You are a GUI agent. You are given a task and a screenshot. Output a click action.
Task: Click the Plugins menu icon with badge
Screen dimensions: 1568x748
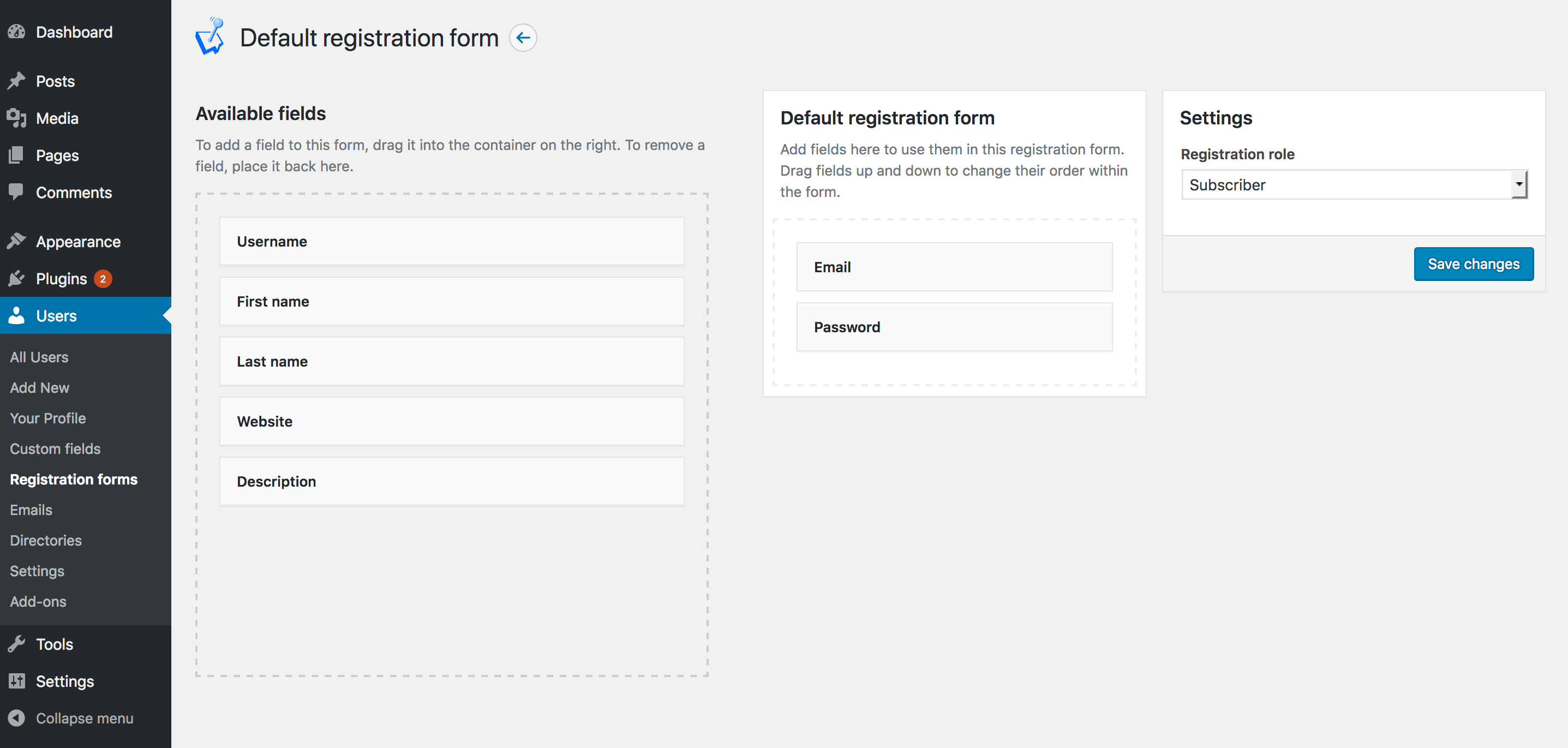tap(62, 278)
